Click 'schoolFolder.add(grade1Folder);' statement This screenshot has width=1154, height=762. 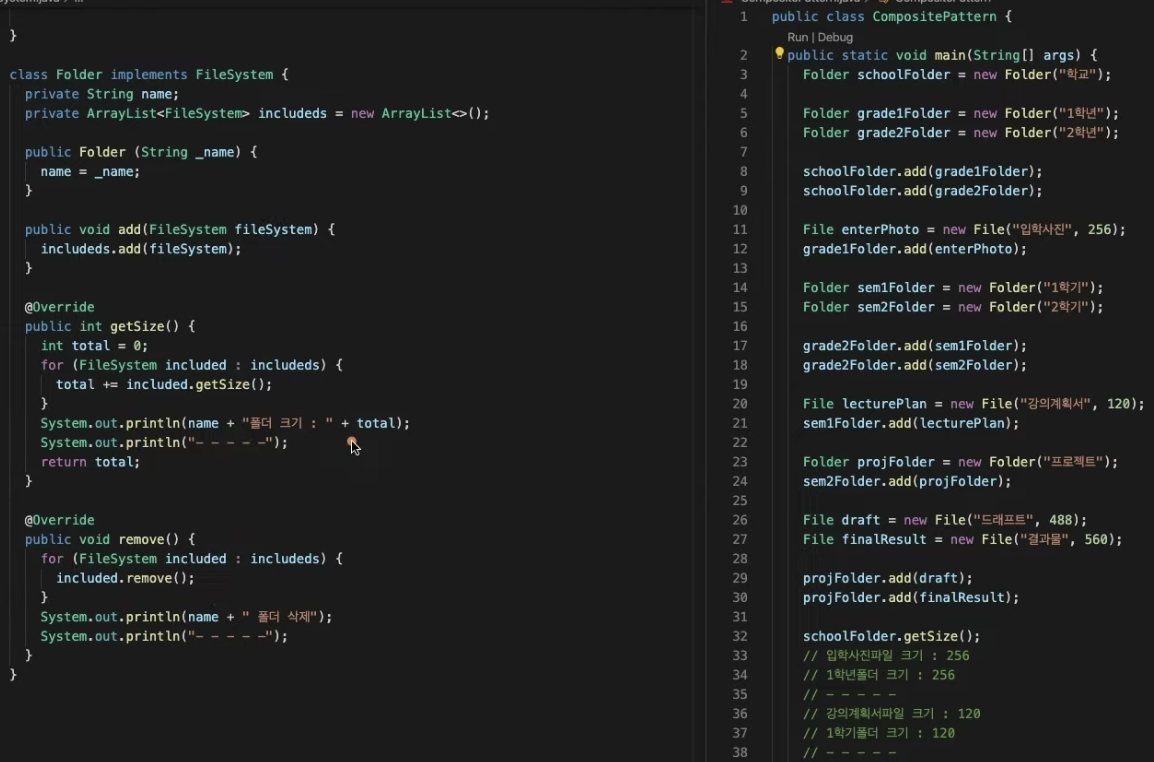click(x=923, y=172)
